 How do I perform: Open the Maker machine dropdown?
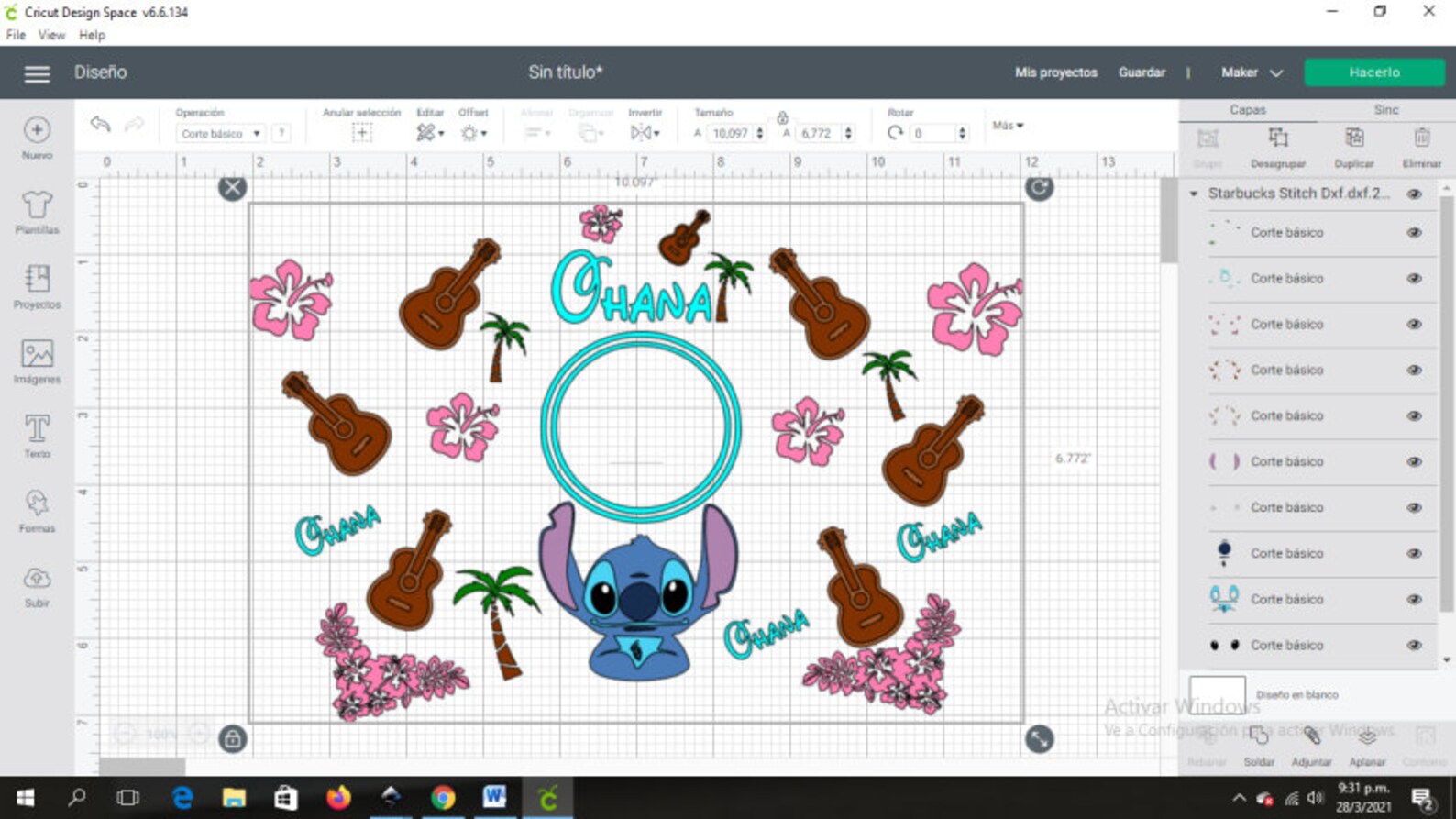(x=1251, y=72)
